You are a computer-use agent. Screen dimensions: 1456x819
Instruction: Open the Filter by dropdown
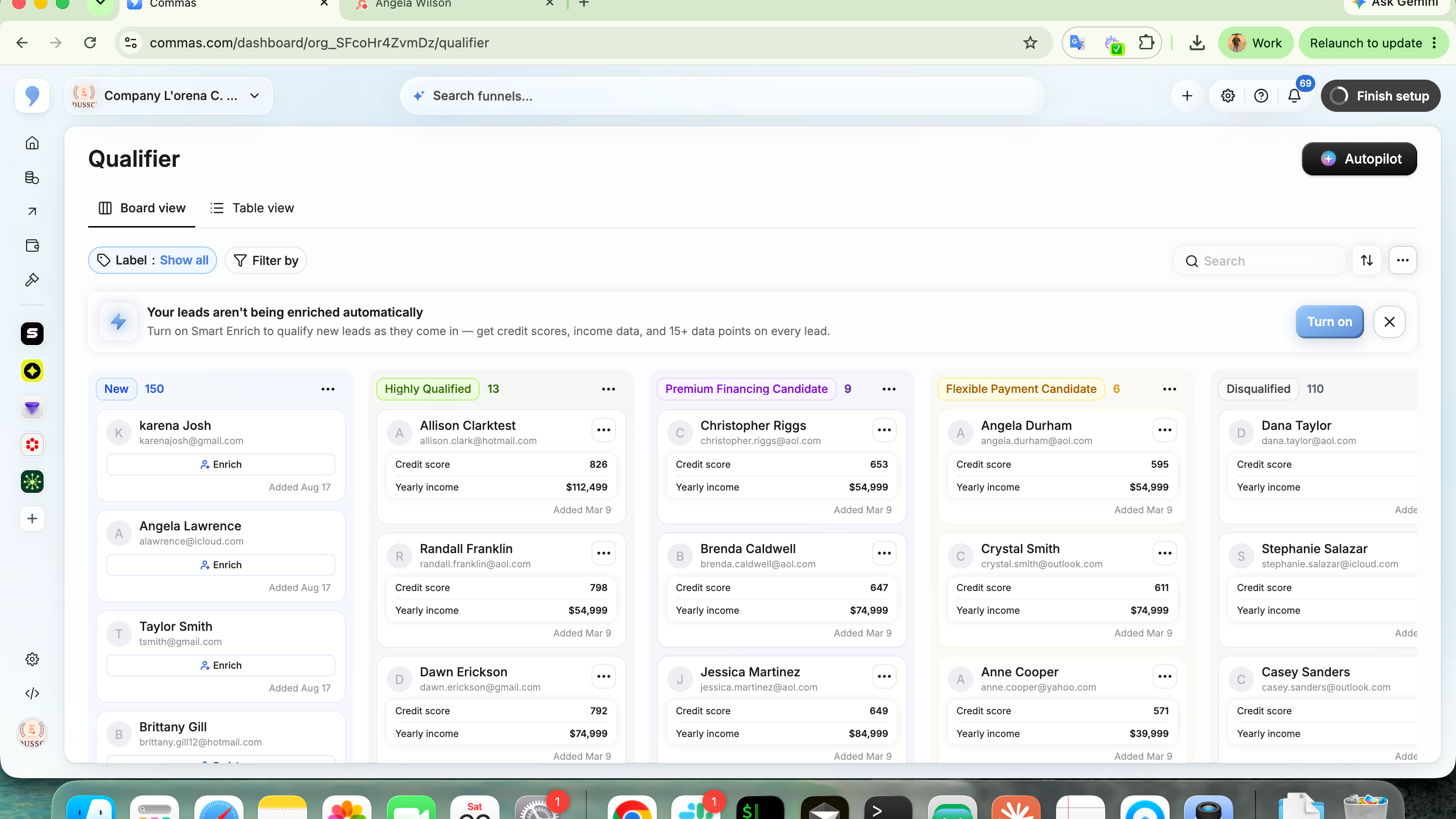[265, 261]
